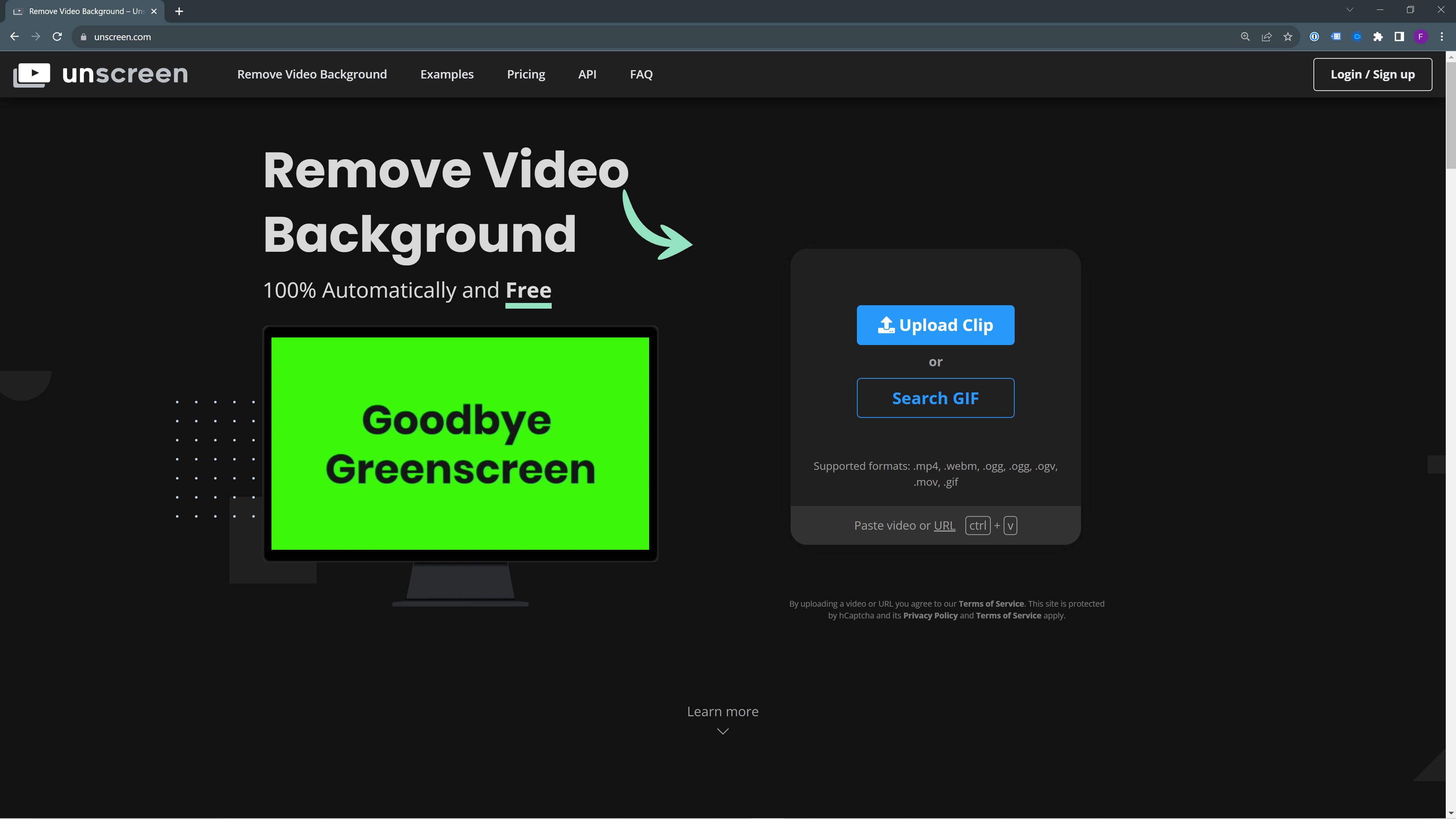
Task: Click the zoom magnifier icon in the address bar
Action: pyautogui.click(x=1245, y=36)
